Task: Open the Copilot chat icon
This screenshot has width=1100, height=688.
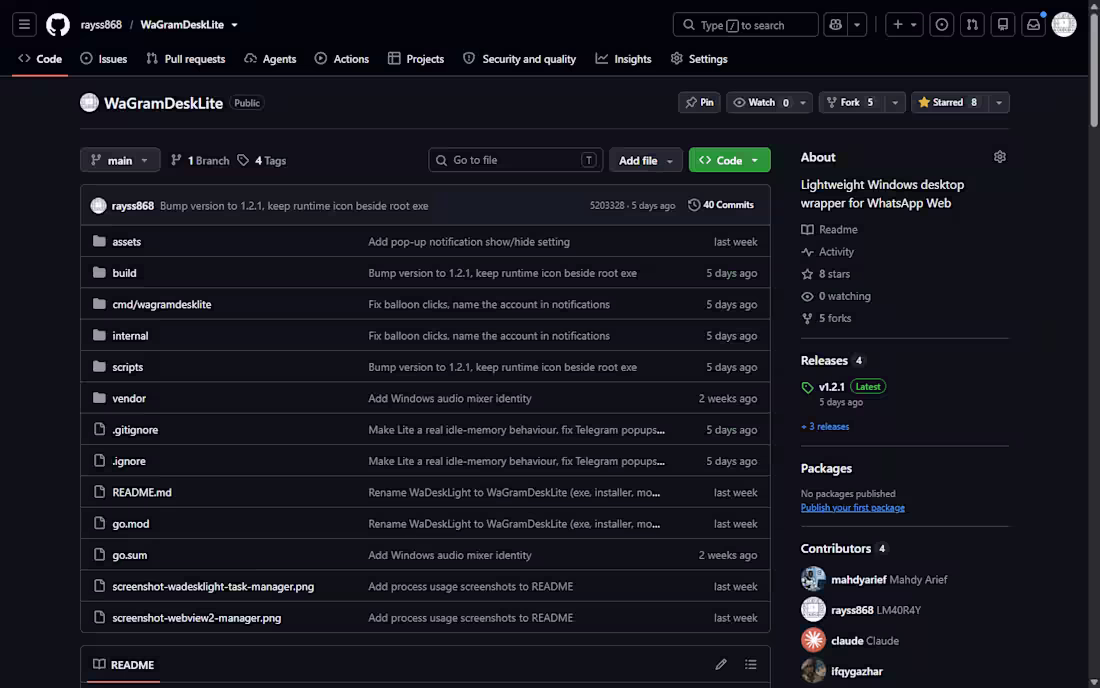Action: tap(836, 25)
